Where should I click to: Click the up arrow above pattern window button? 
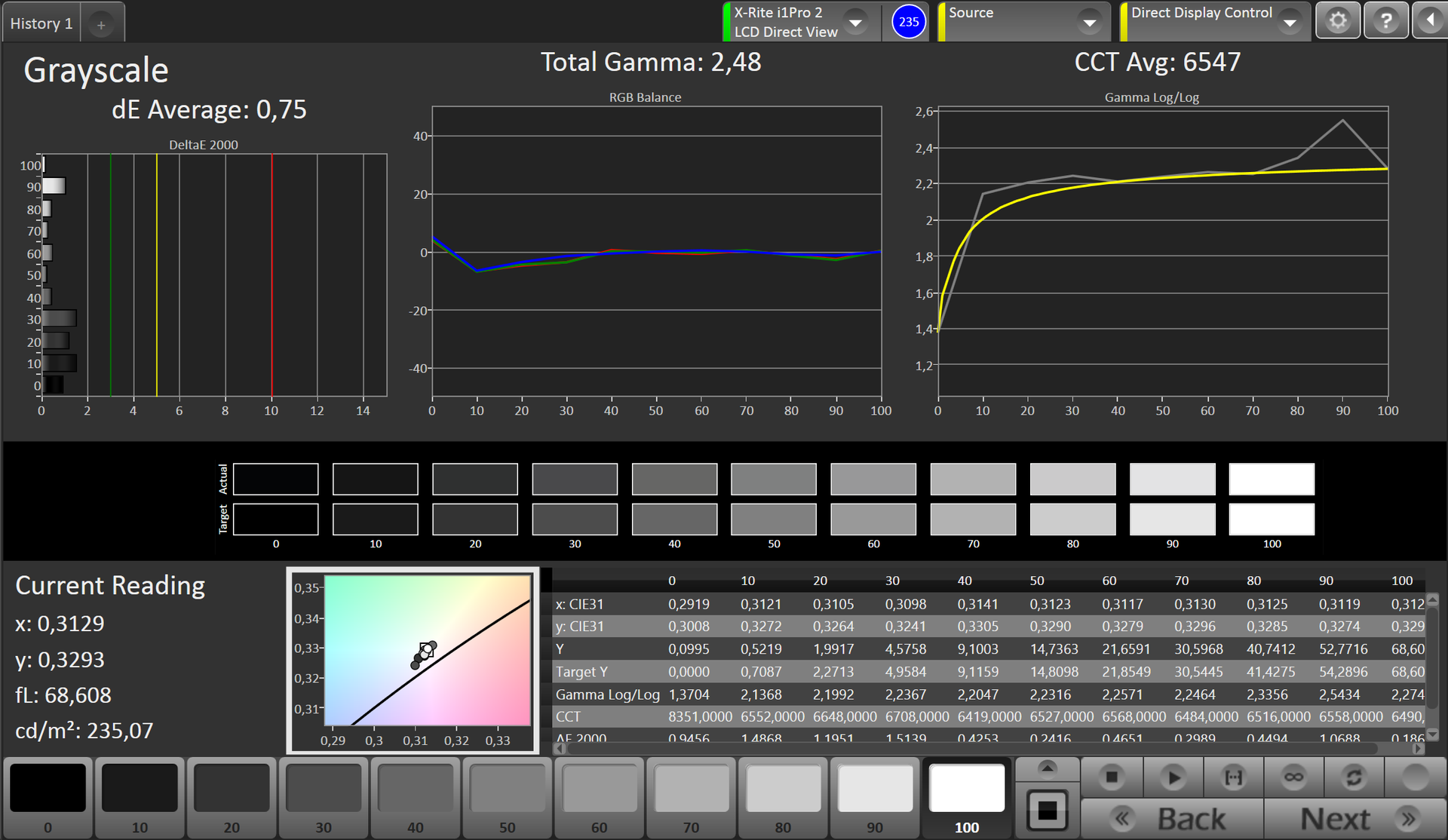point(1047,768)
